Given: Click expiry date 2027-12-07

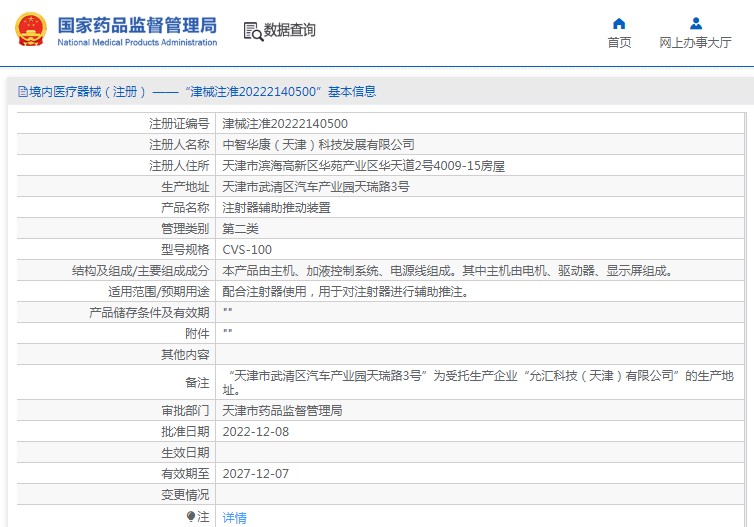Looking at the screenshot, I should click(x=255, y=473).
